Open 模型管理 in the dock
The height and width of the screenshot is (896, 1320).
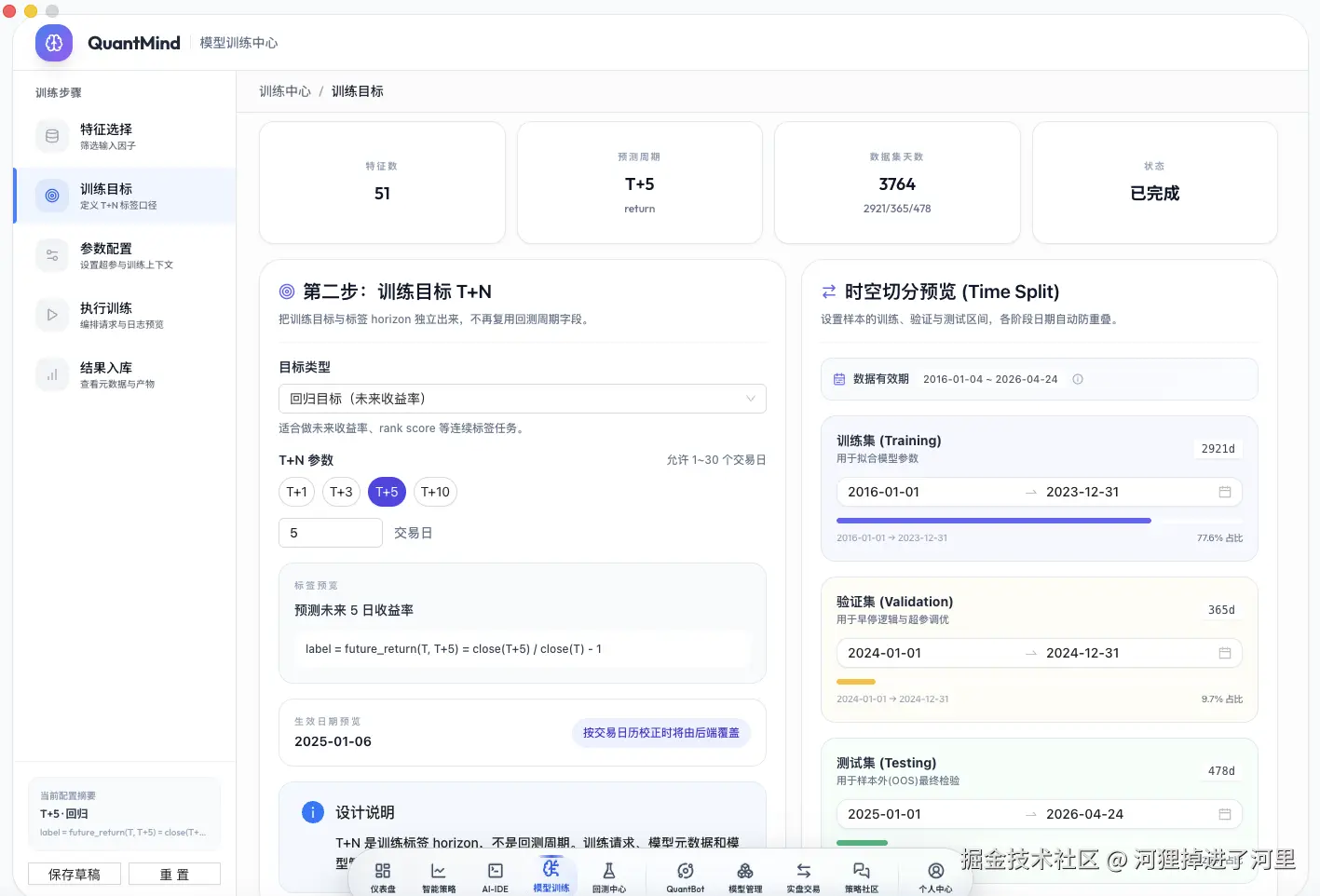745,876
